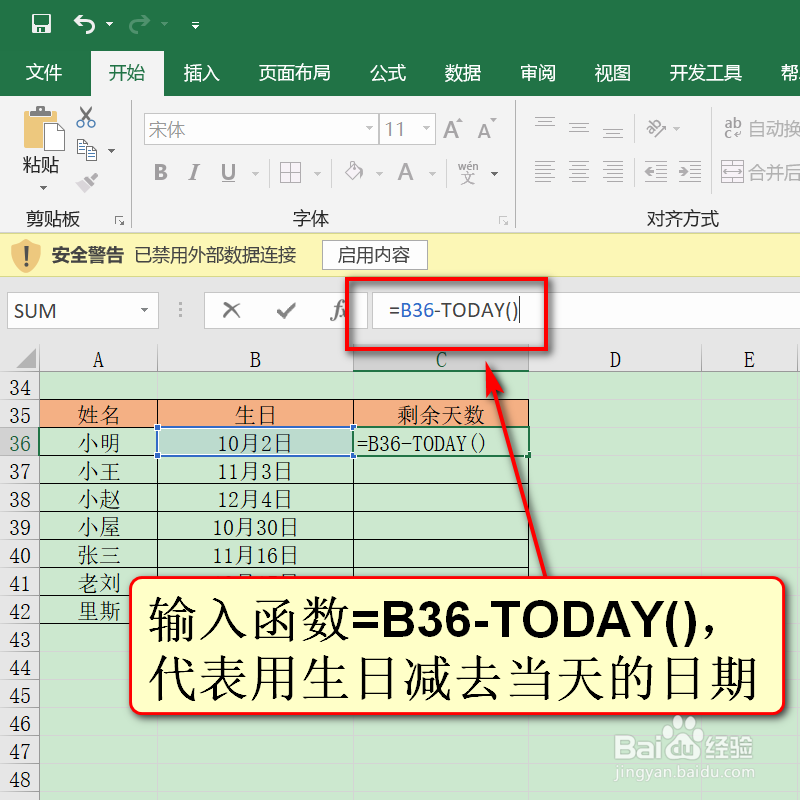The image size is (800, 800).
Task: Click the Insert Function fx icon
Action: click(x=338, y=310)
